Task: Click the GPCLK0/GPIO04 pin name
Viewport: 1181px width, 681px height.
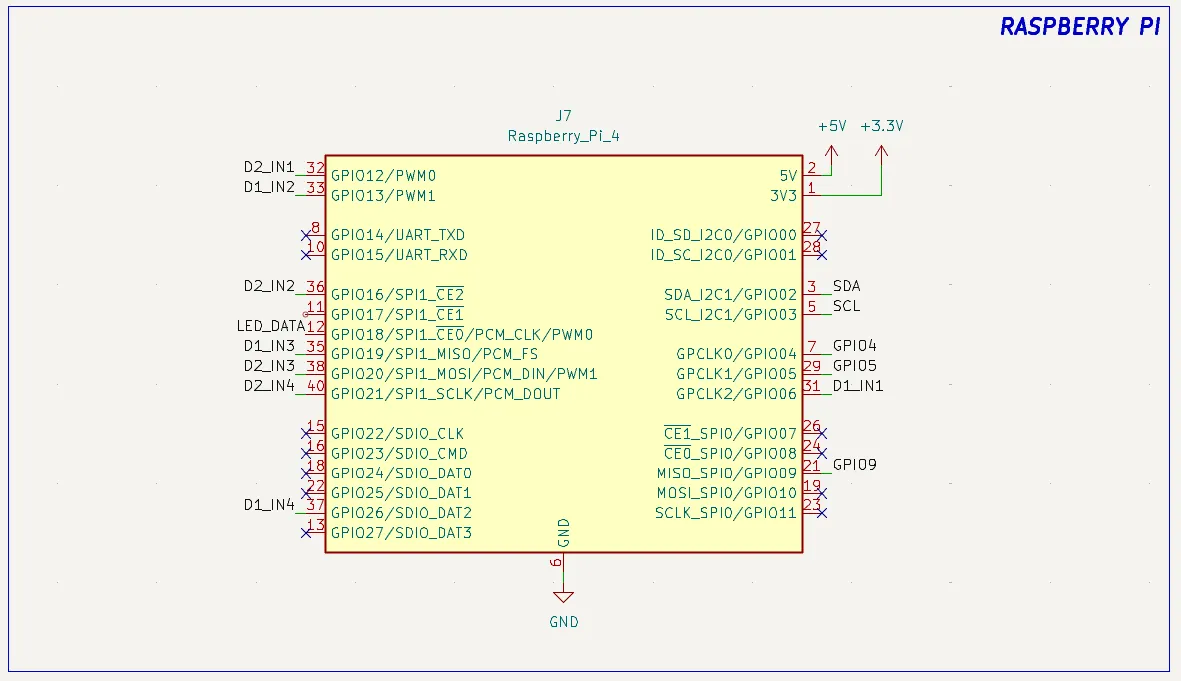Action: [x=736, y=354]
